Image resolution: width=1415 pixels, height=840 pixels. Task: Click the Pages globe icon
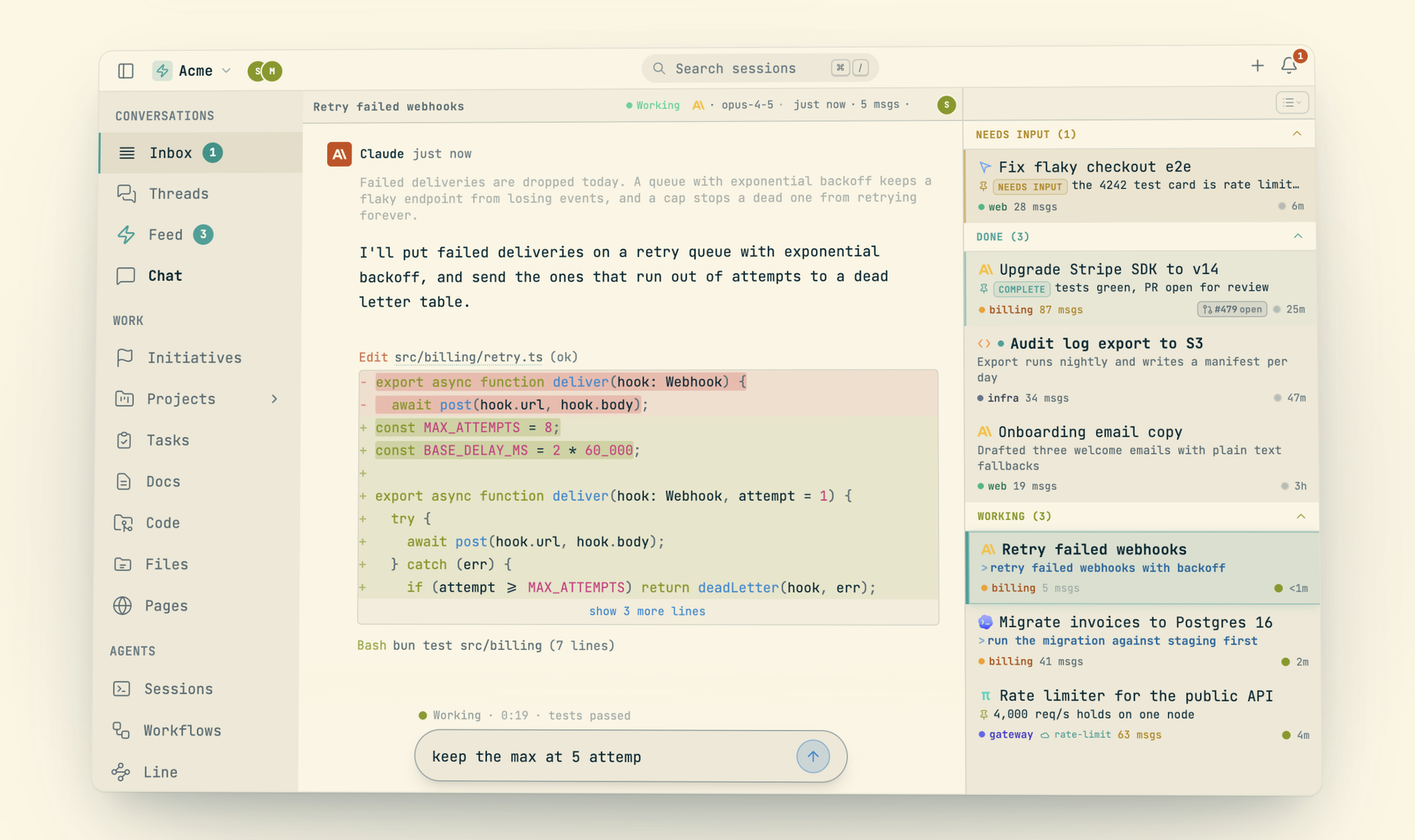coord(122,606)
